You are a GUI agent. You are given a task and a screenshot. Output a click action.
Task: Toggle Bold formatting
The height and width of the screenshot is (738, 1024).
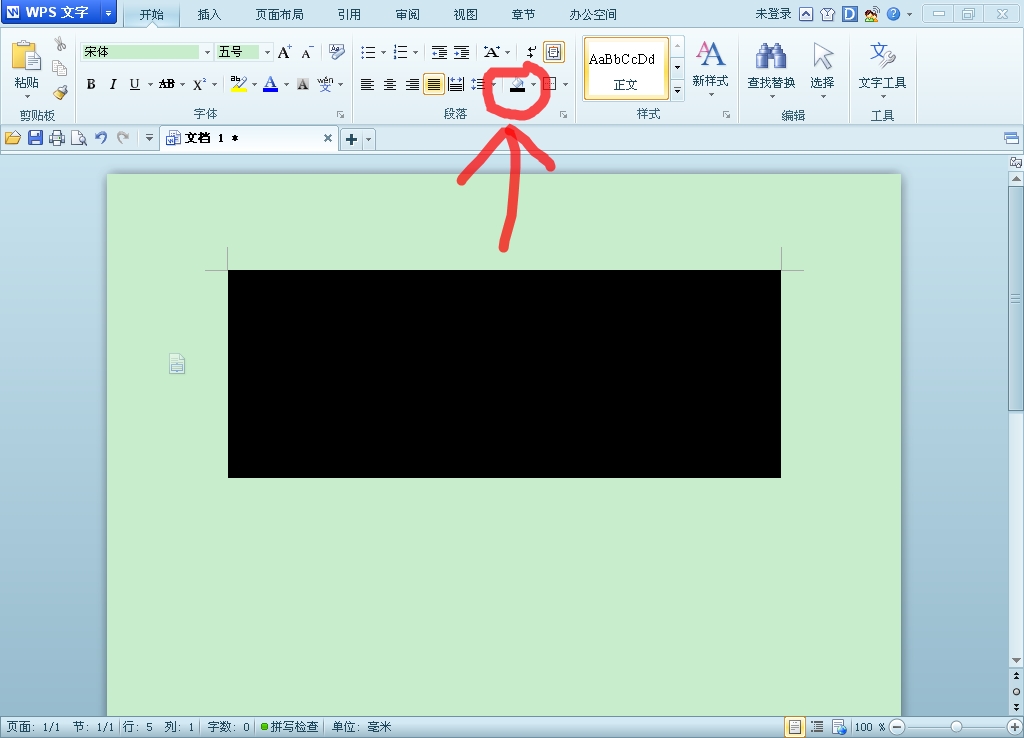tap(91, 84)
